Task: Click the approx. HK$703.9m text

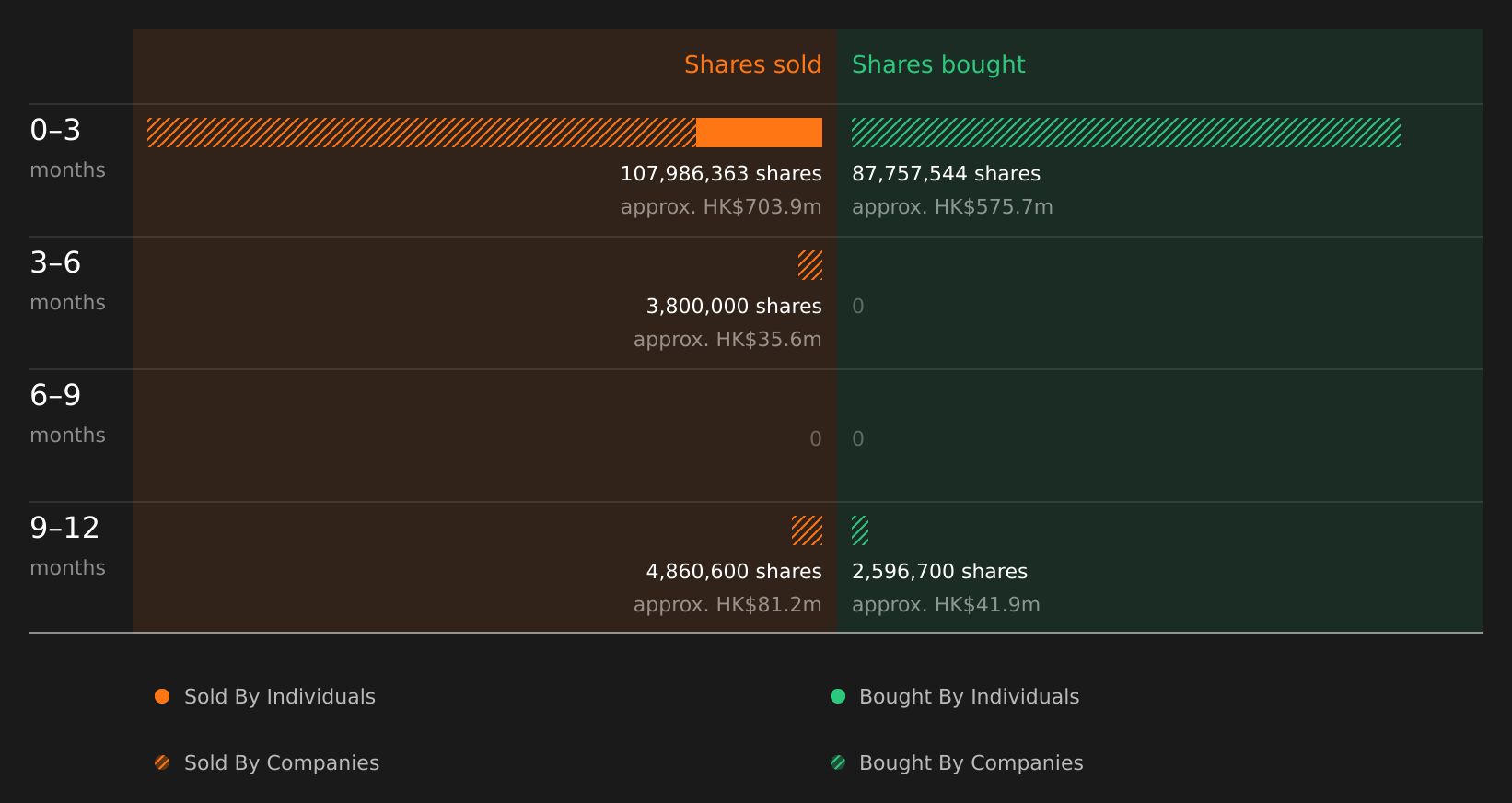Action: pos(721,207)
